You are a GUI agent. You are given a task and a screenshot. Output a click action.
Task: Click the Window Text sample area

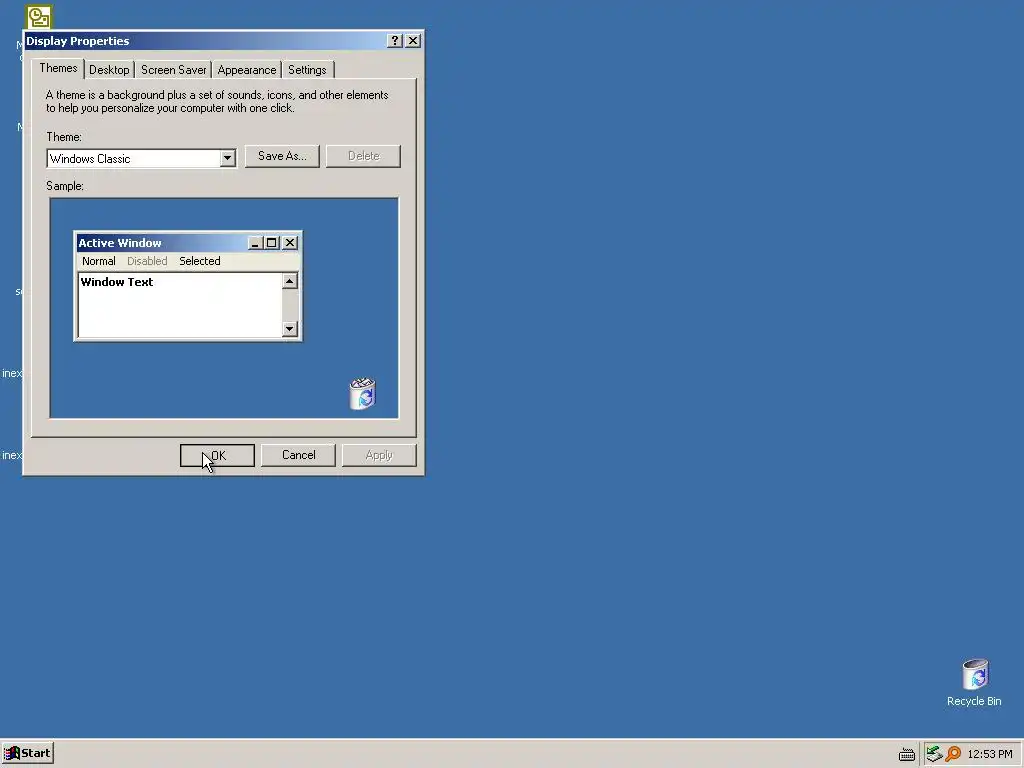pos(180,305)
